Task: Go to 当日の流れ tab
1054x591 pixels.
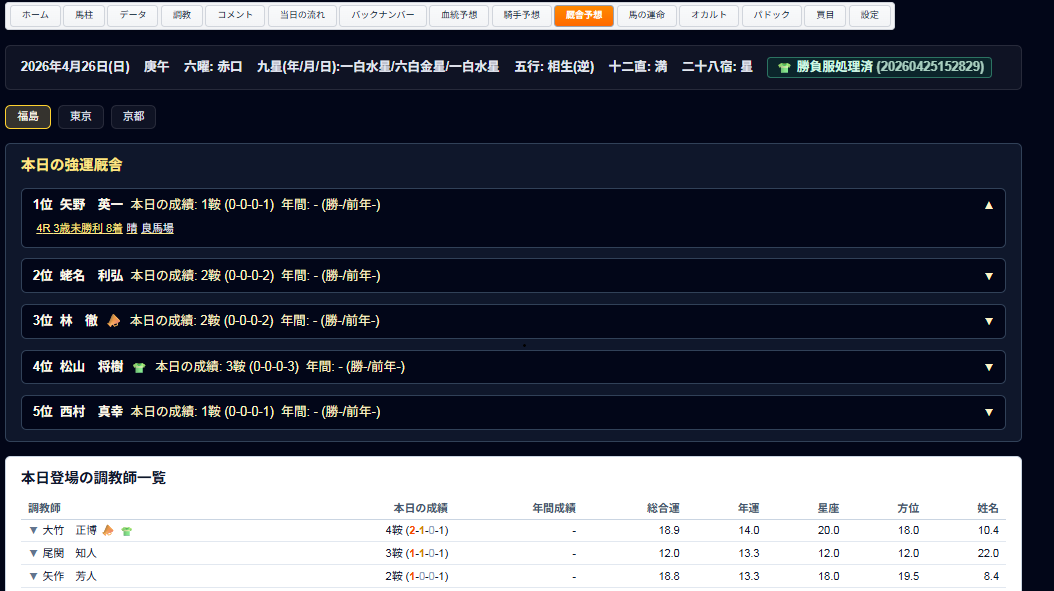Action: coord(302,15)
